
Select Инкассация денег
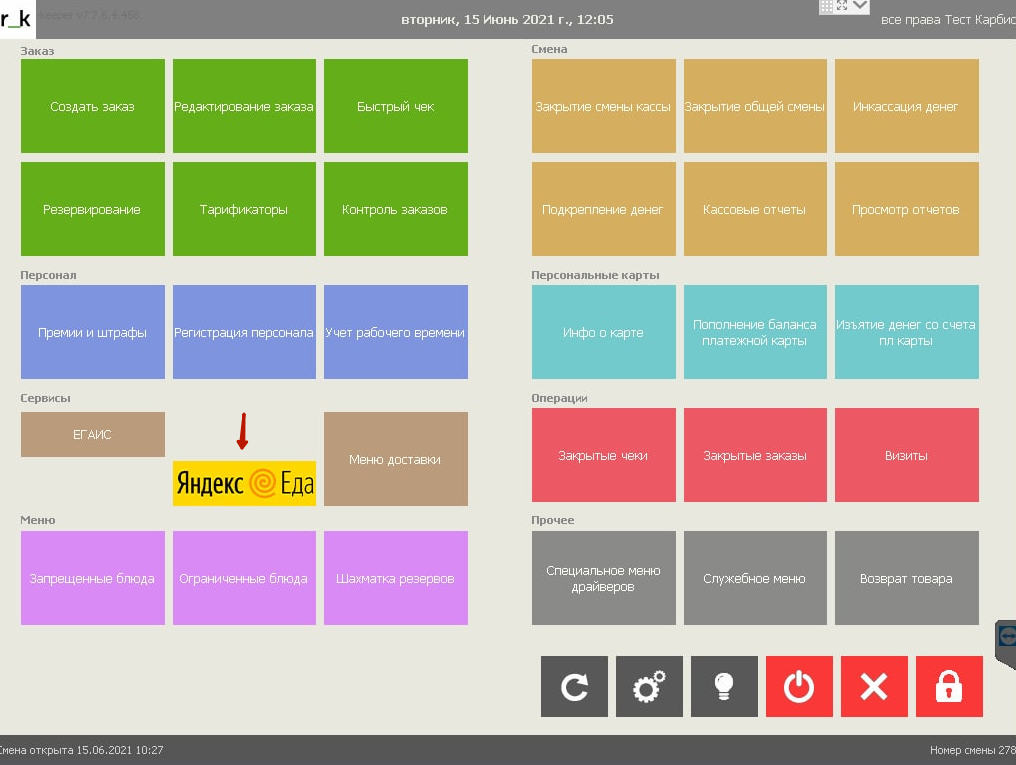pos(907,106)
